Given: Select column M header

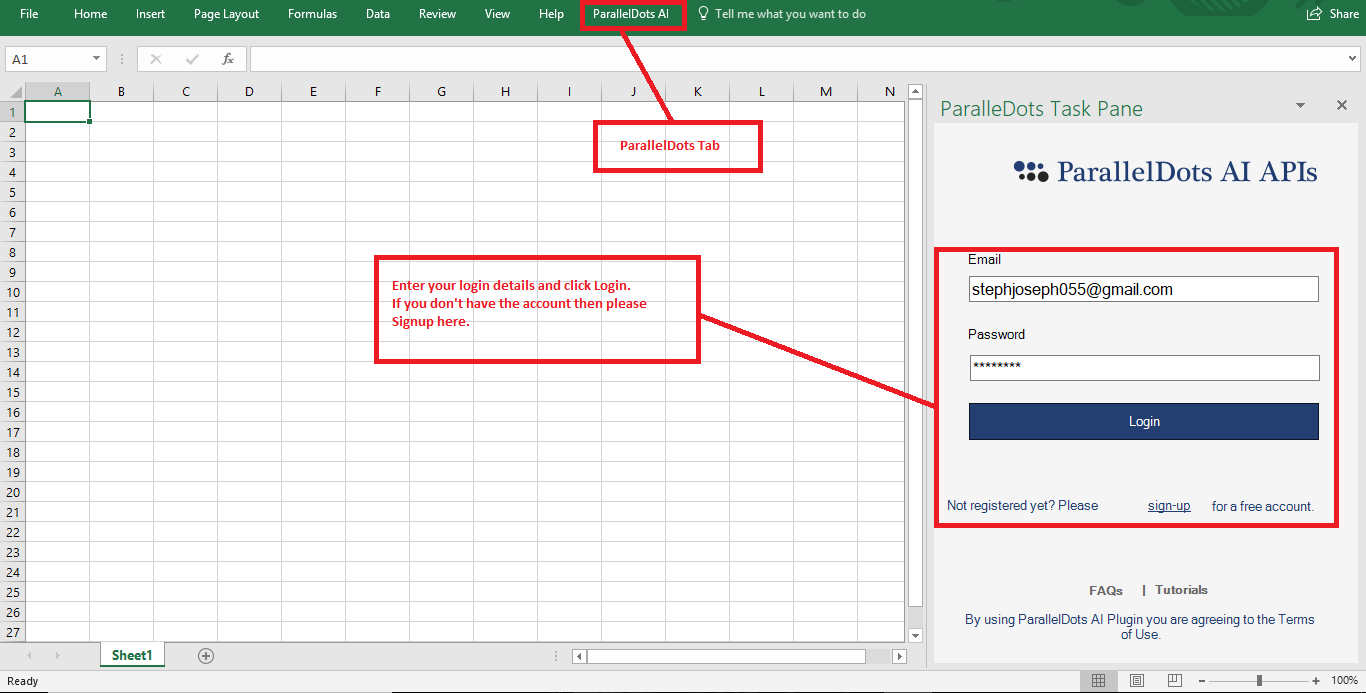Looking at the screenshot, I should (x=825, y=92).
